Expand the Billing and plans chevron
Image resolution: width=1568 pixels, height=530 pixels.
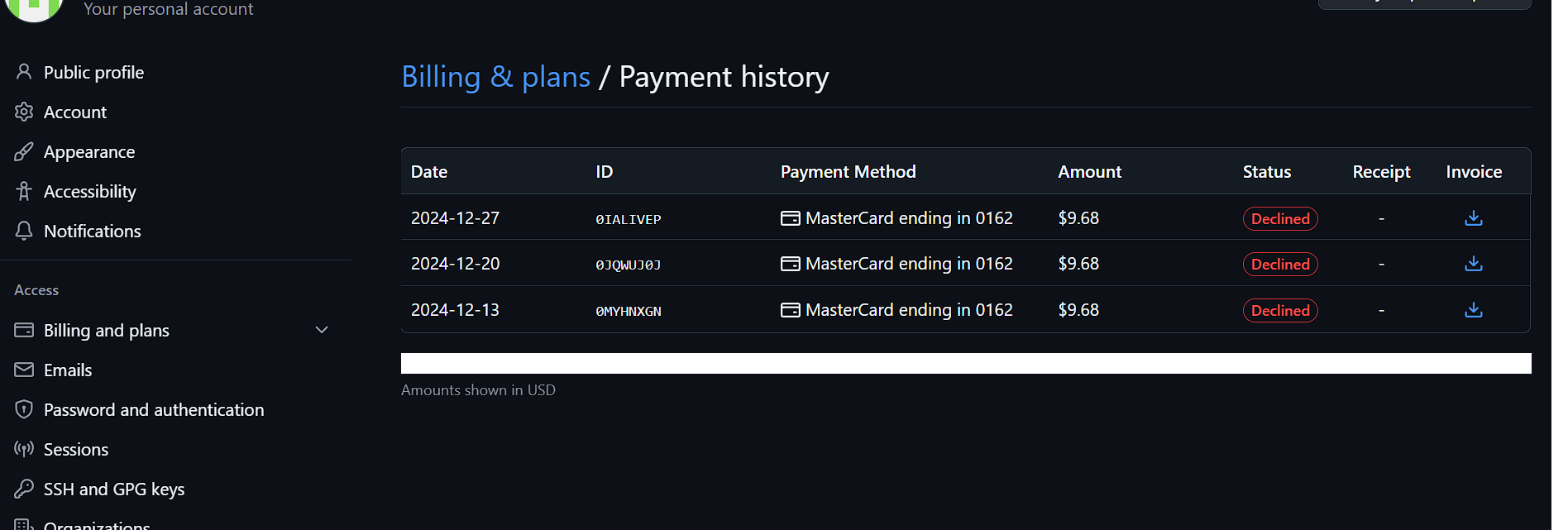[x=322, y=330]
